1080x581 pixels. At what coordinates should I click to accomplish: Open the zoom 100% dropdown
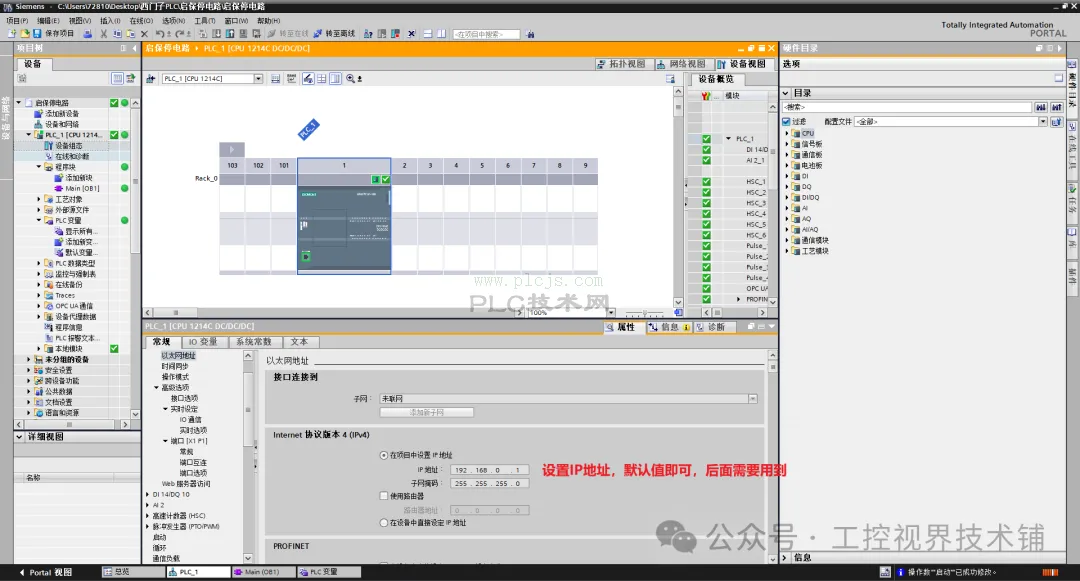(x=611, y=313)
